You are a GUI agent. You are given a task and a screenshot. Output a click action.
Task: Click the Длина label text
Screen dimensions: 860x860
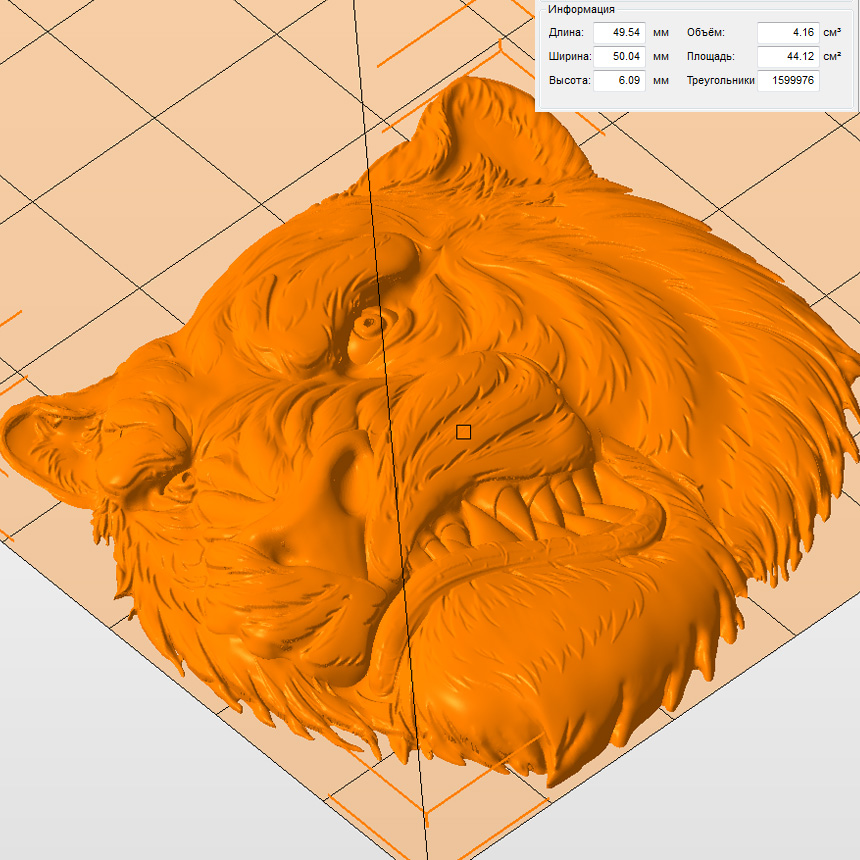[x=566, y=32]
